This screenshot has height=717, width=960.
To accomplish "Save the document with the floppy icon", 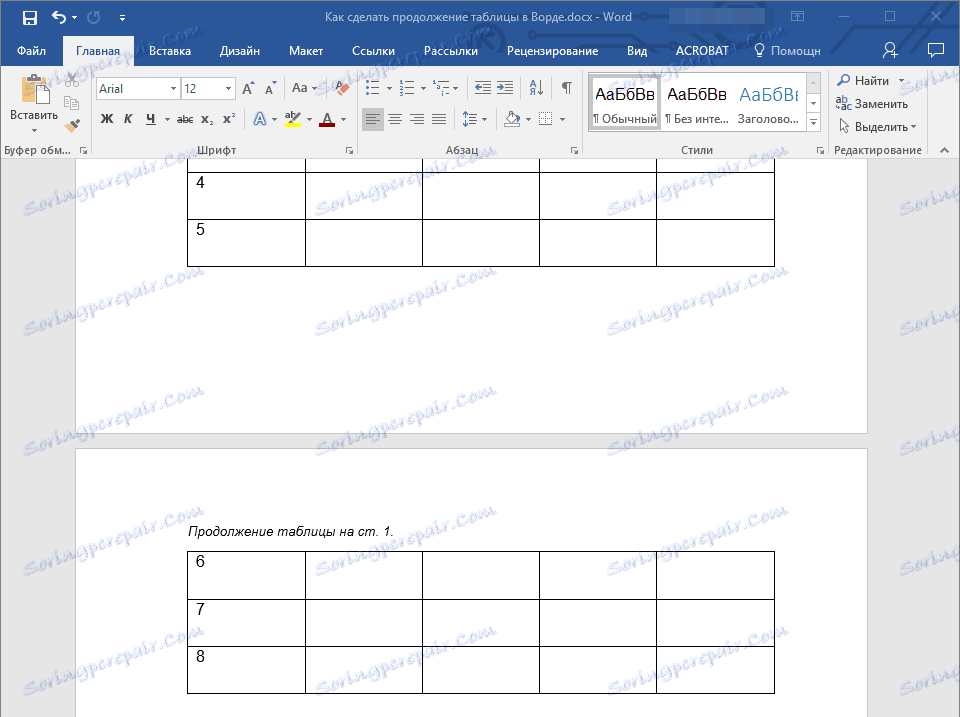I will tap(29, 18).
